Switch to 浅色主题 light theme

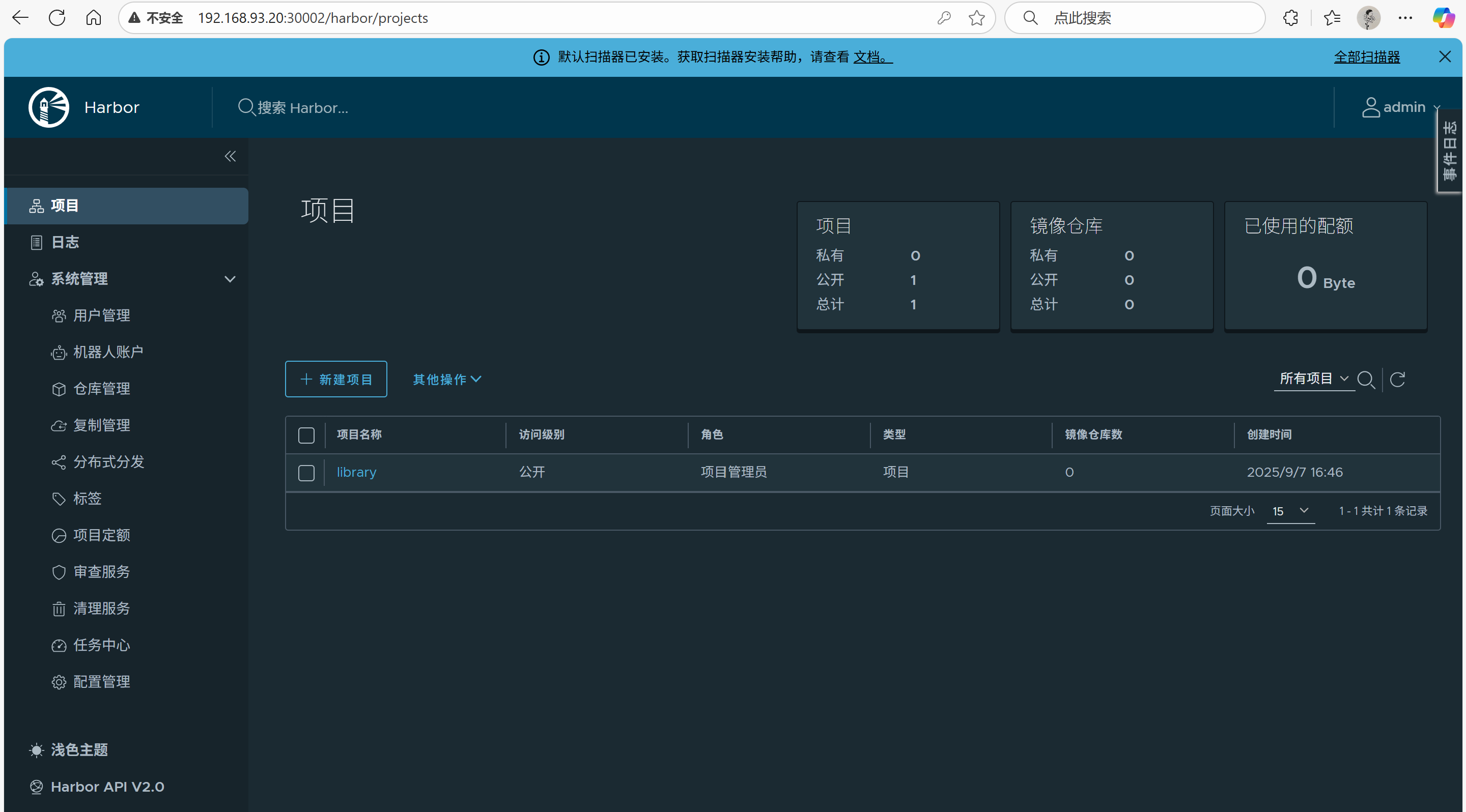pos(68,750)
